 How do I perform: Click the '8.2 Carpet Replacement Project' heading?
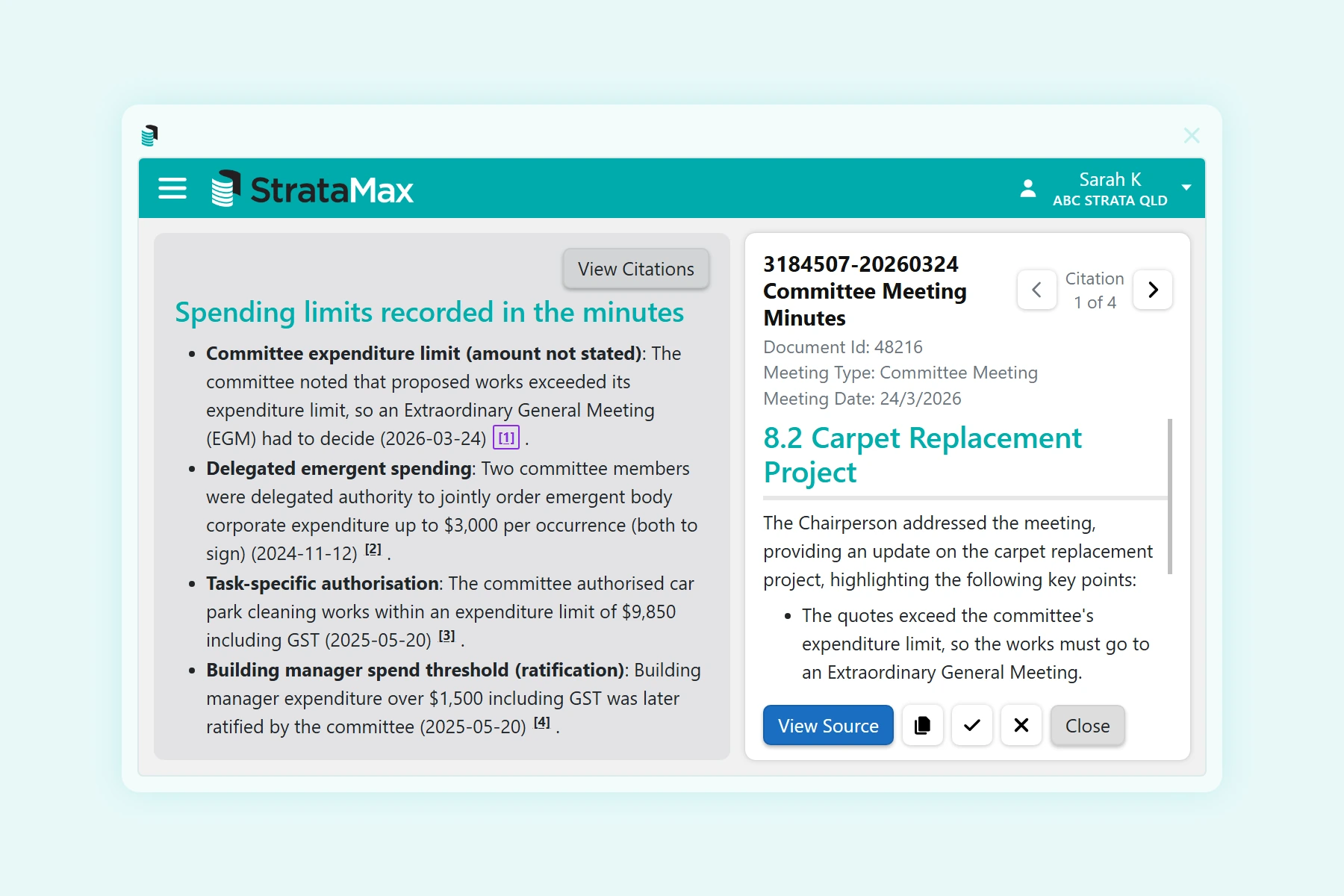click(x=922, y=455)
